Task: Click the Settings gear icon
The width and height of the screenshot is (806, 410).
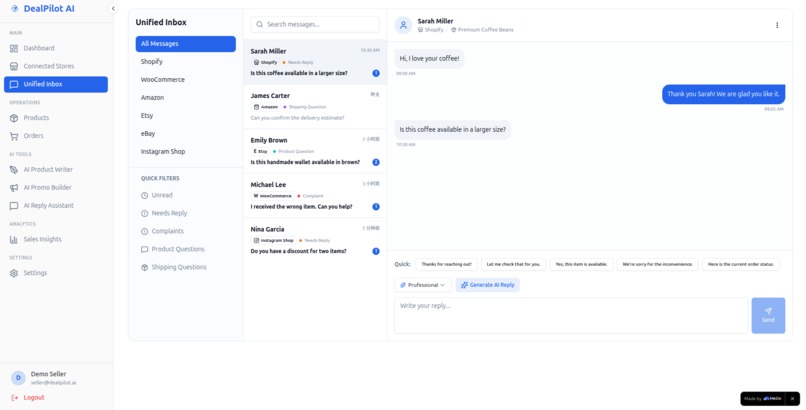Action: click(14, 273)
